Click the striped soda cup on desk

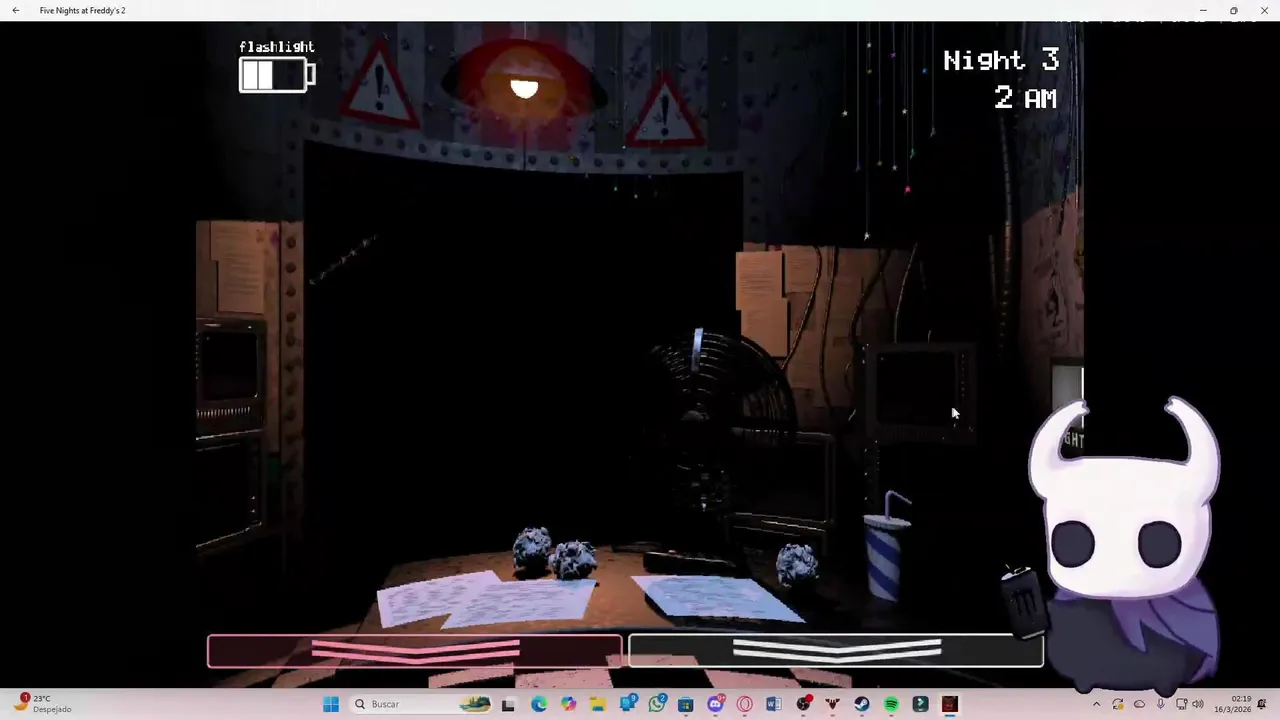tap(886, 548)
